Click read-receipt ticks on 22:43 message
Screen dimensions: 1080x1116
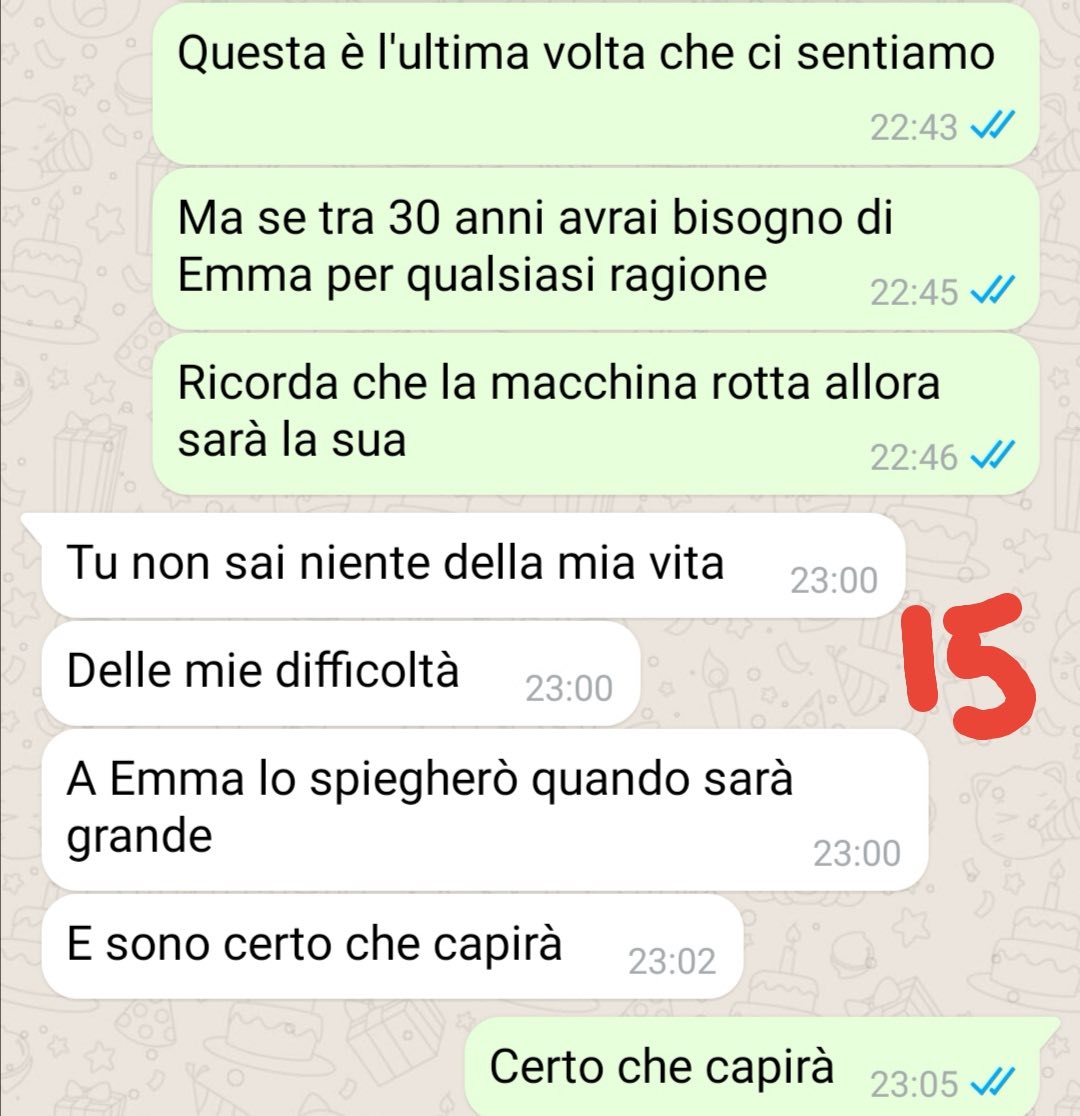pos(993,127)
